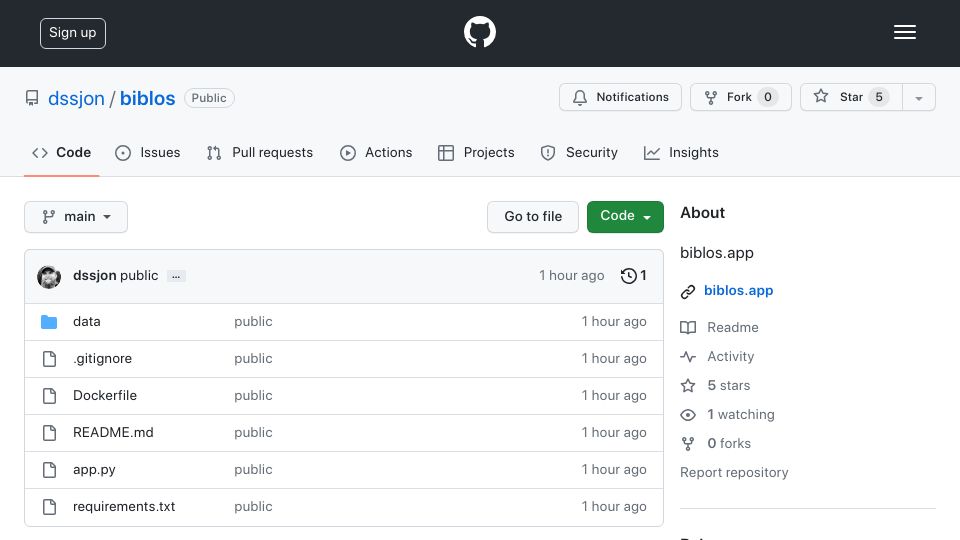Click the Activity pulse icon

point(688,357)
